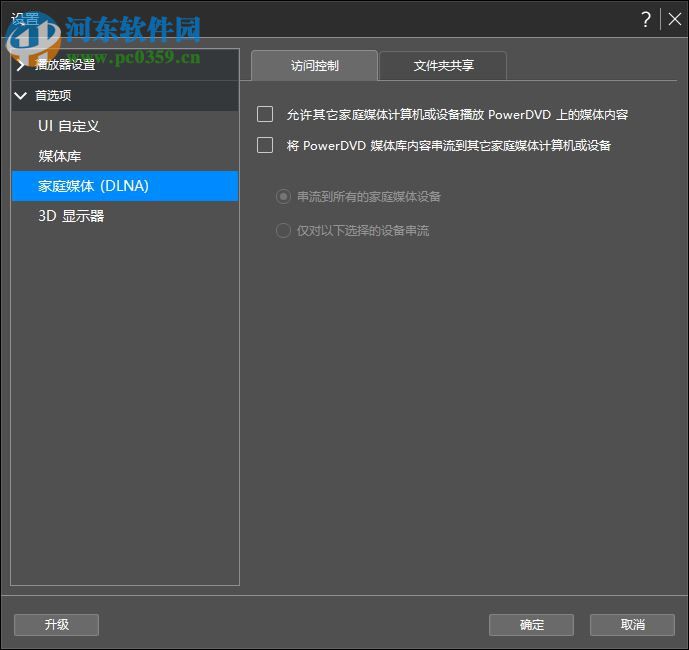
Task: Select 媒体库 in the sidebar
Action: coord(125,156)
